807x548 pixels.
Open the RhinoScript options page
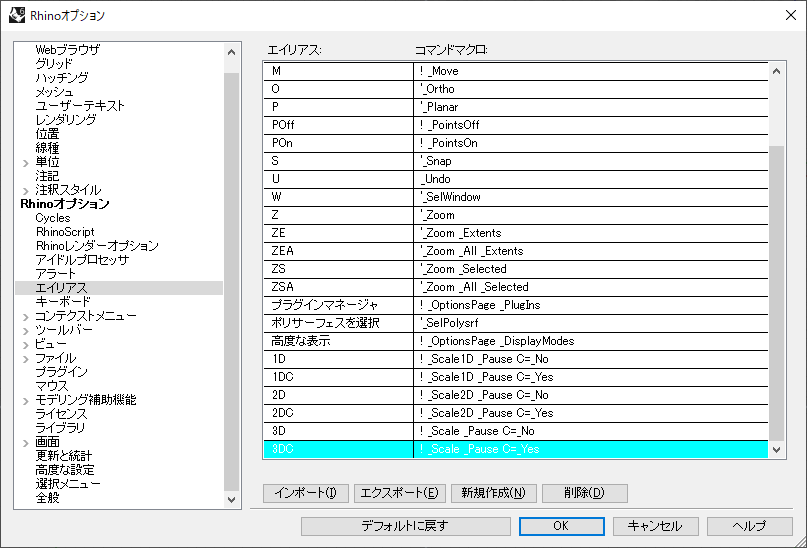65,232
